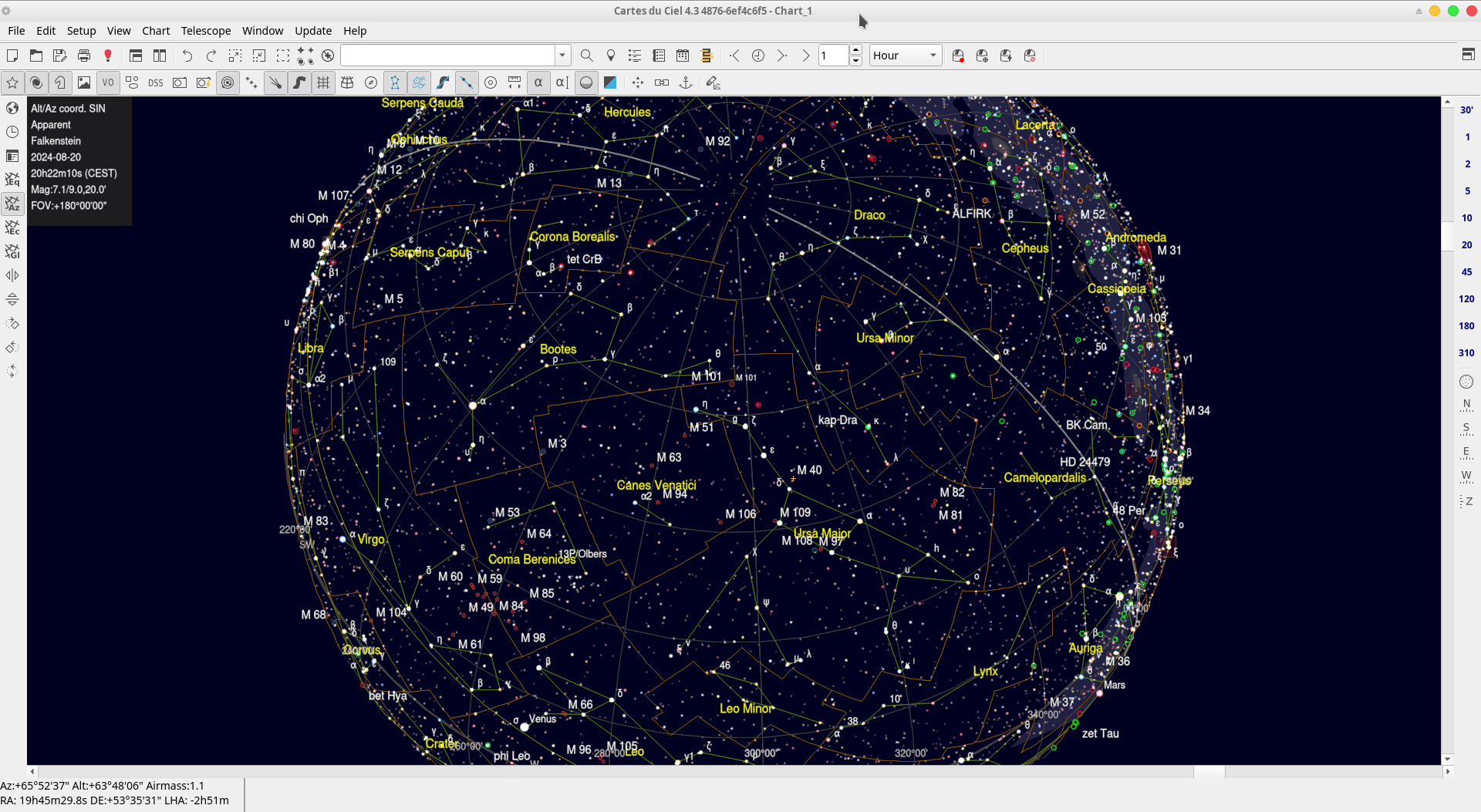This screenshot has width=1481, height=812.
Task: Click the Connect telescope icon
Action: pyautogui.click(x=958, y=56)
